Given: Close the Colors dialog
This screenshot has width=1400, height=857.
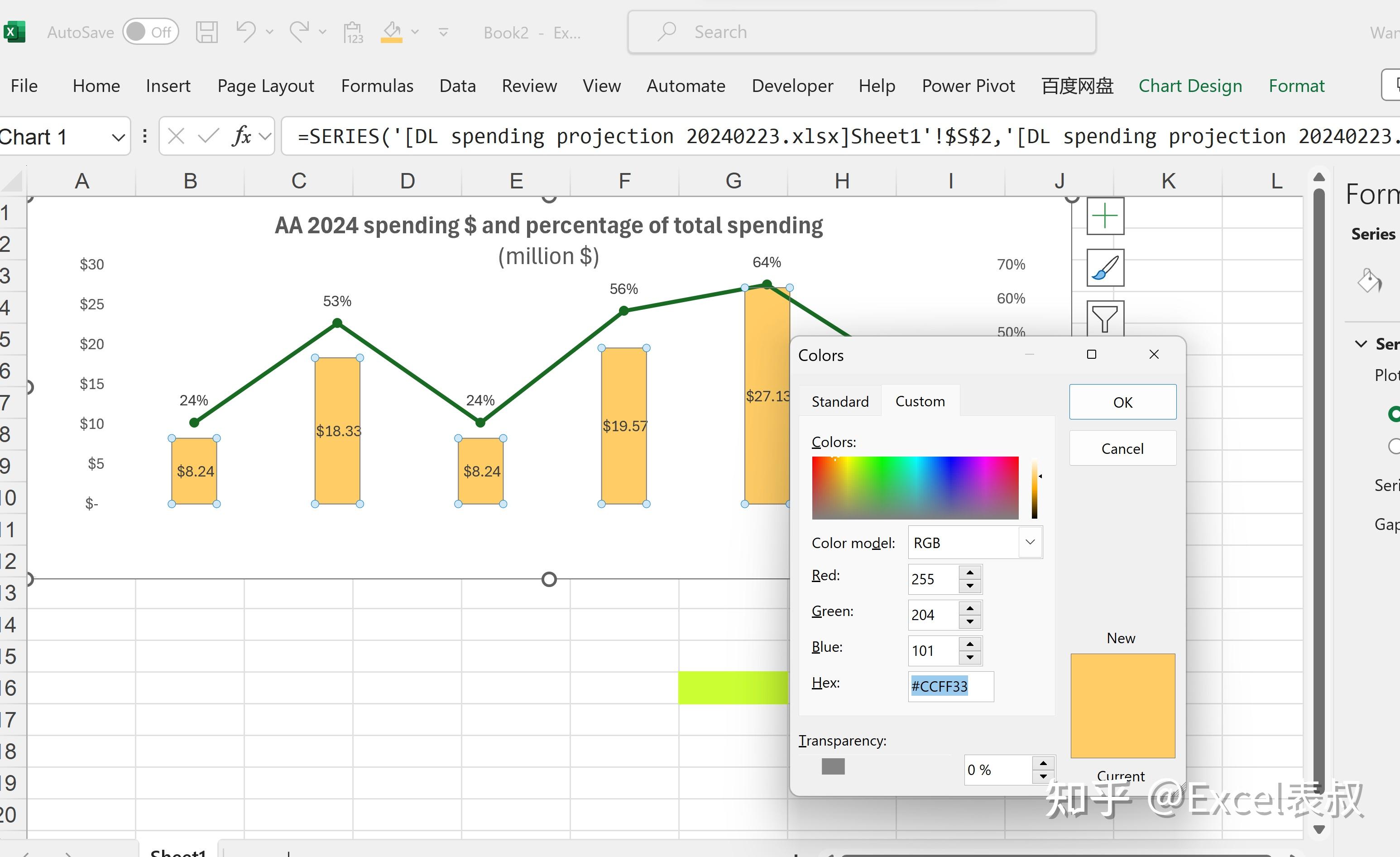Looking at the screenshot, I should point(1154,355).
